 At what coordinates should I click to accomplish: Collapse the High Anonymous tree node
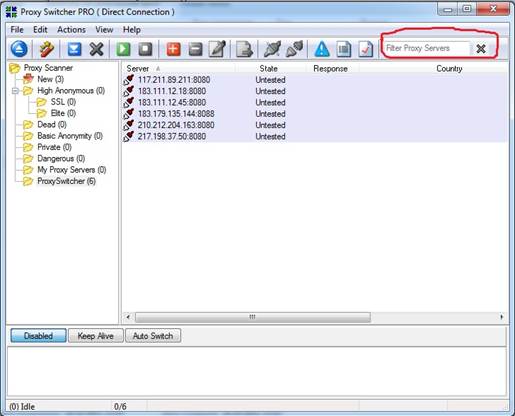pyautogui.click(x=15, y=91)
